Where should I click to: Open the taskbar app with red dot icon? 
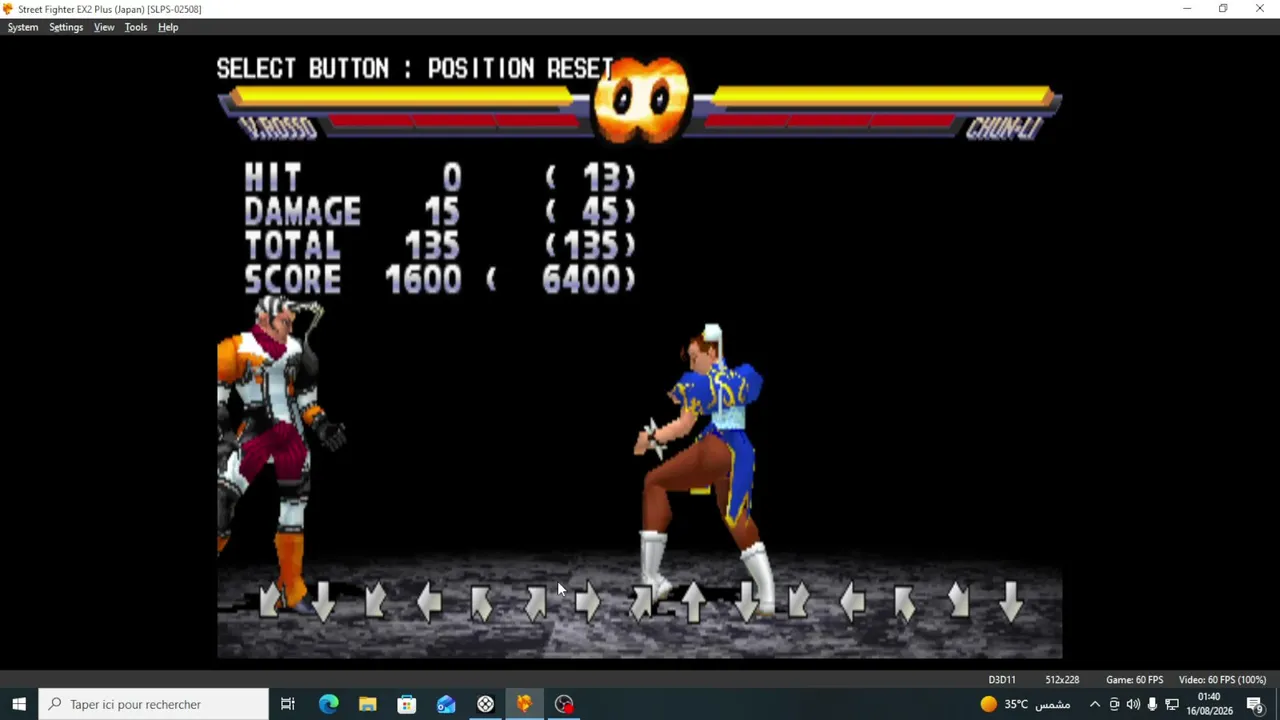[564, 704]
